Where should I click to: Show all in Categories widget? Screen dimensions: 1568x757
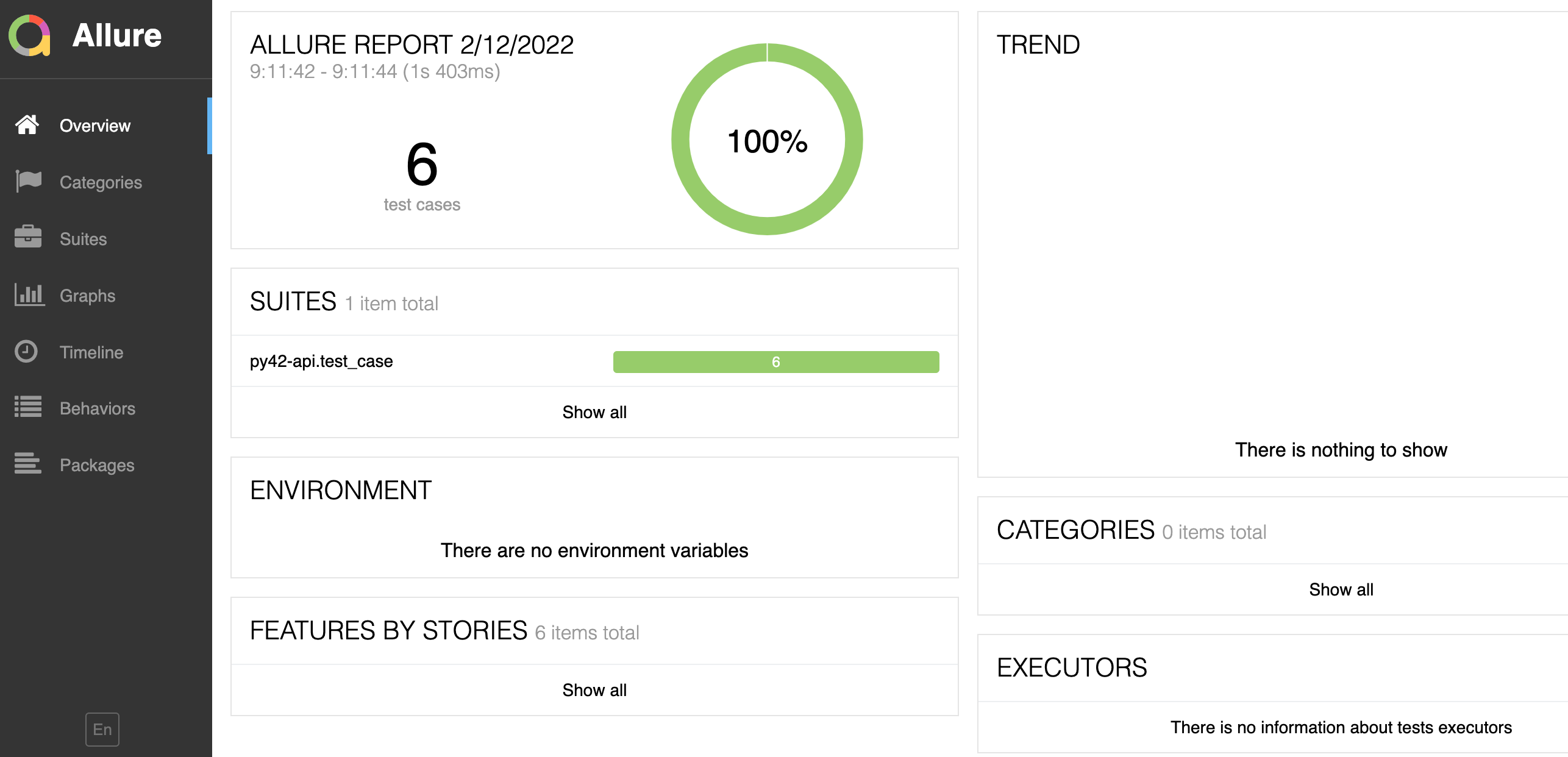point(1341,589)
